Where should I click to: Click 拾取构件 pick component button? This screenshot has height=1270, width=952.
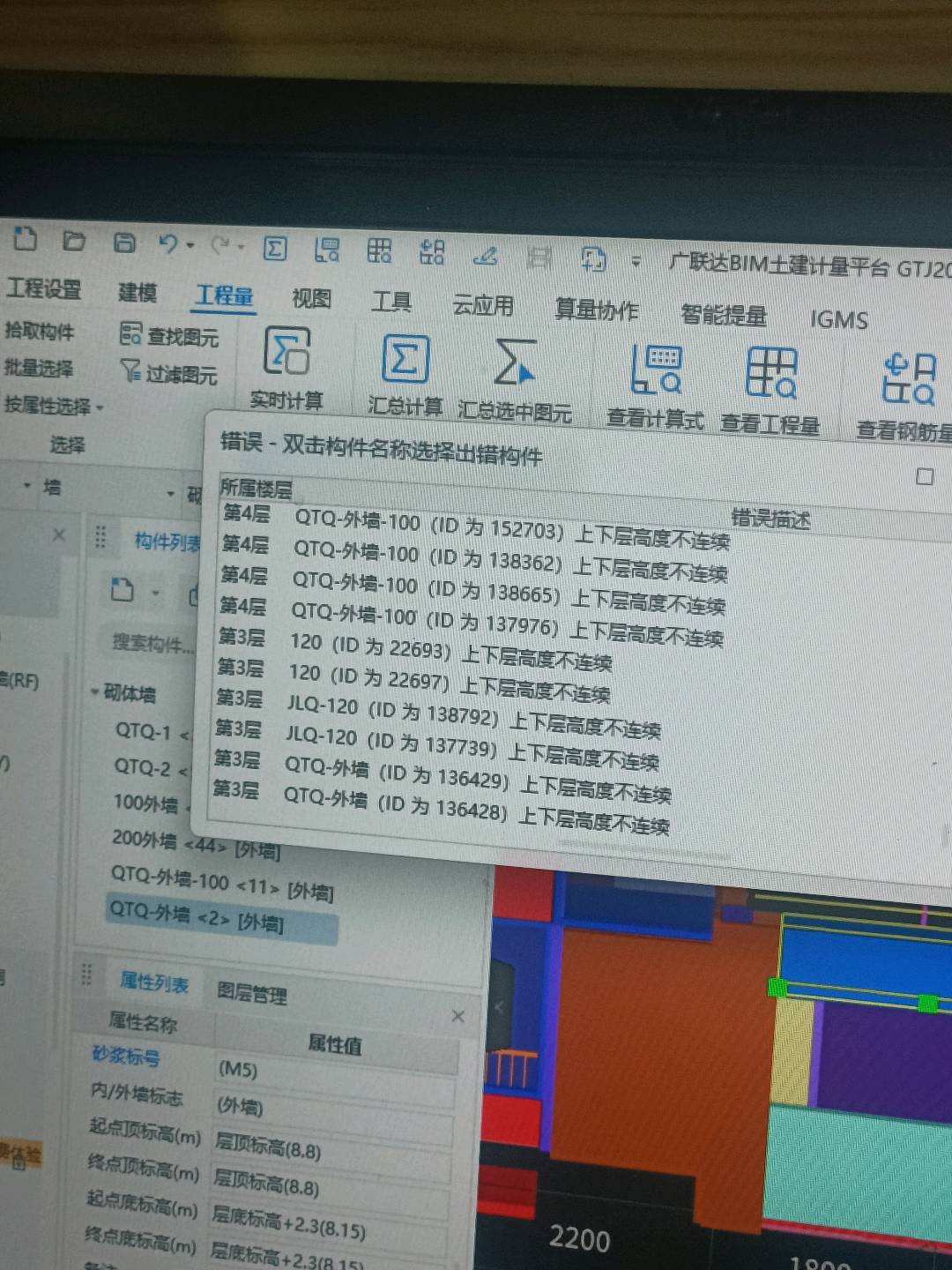(40, 331)
